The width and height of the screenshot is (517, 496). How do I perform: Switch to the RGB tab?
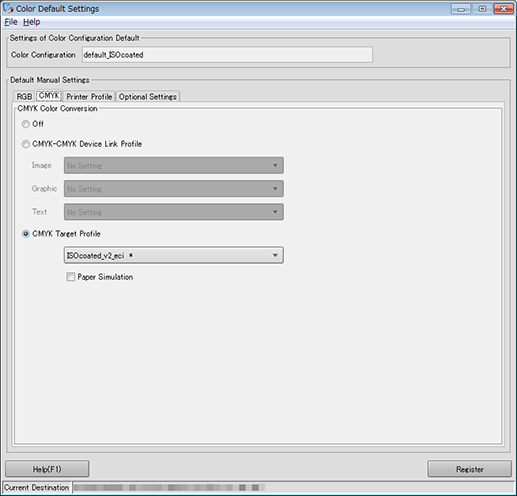point(24,97)
